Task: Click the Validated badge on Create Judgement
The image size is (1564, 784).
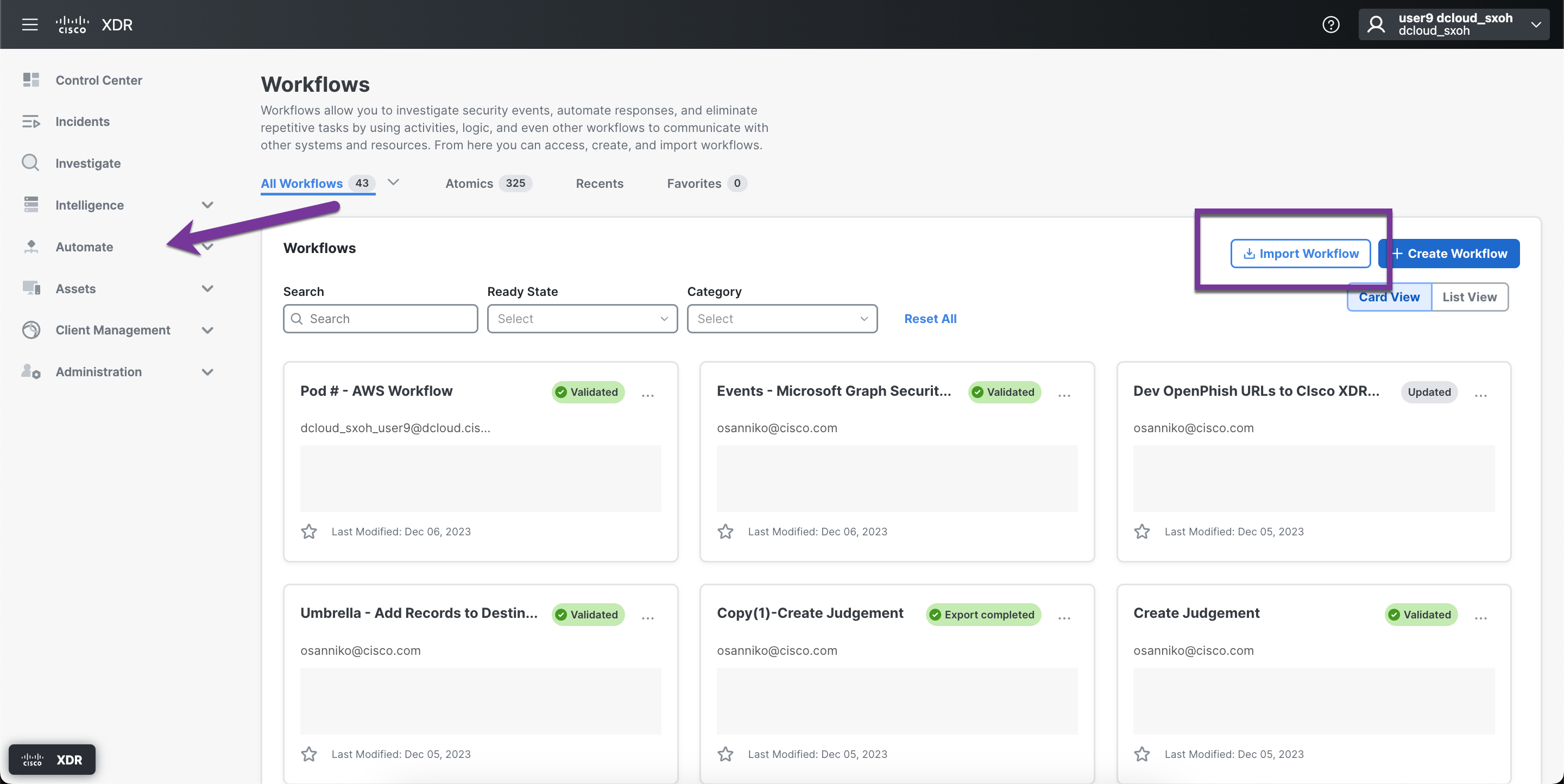Action: (1421, 614)
